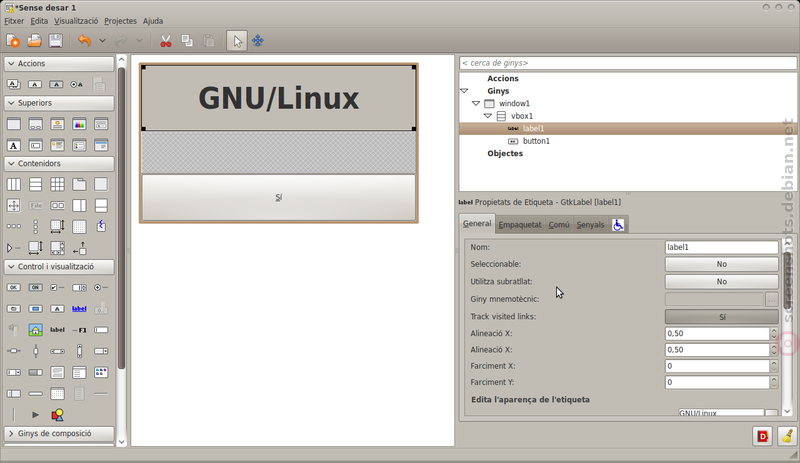
Task: Pick the Calendar widget
Action: click(58, 394)
